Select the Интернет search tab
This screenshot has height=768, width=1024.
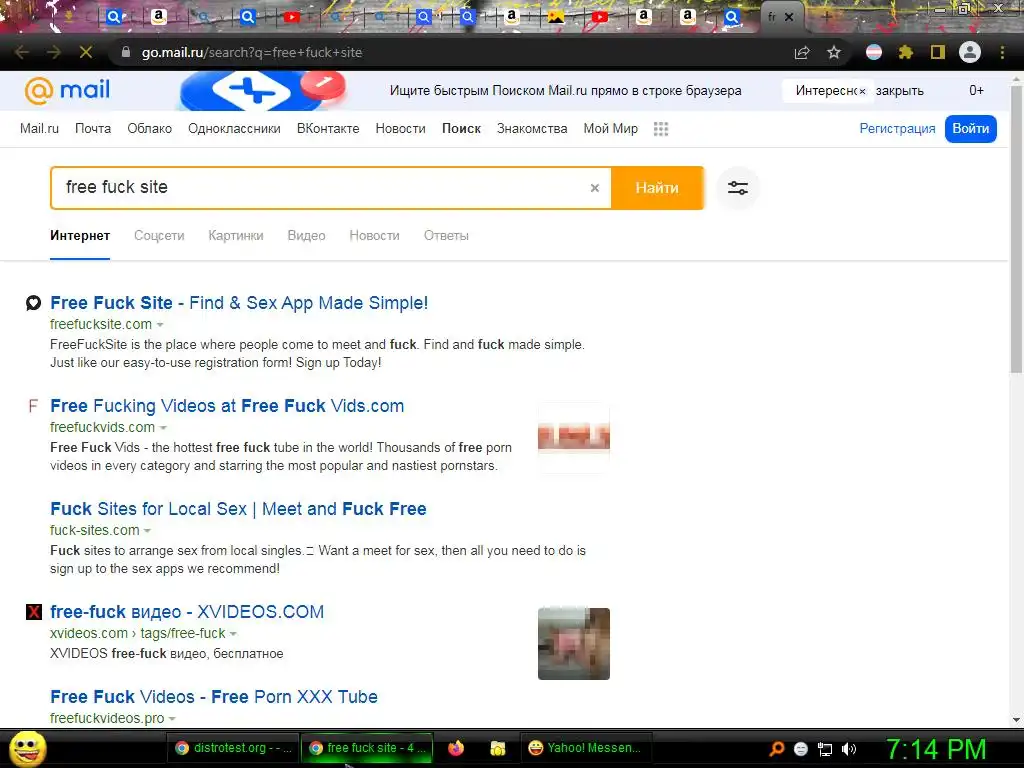(x=80, y=236)
